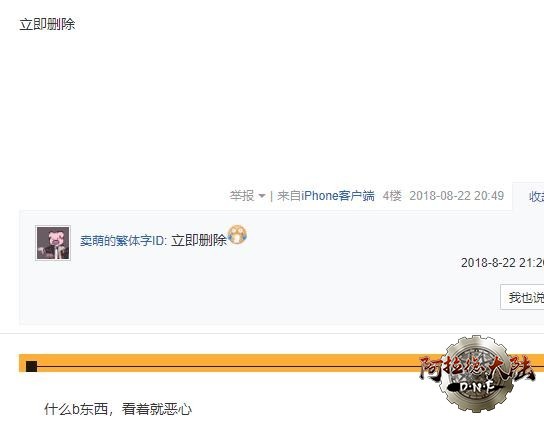
Task: Click the DNF gear emblem logo
Action: [476, 374]
